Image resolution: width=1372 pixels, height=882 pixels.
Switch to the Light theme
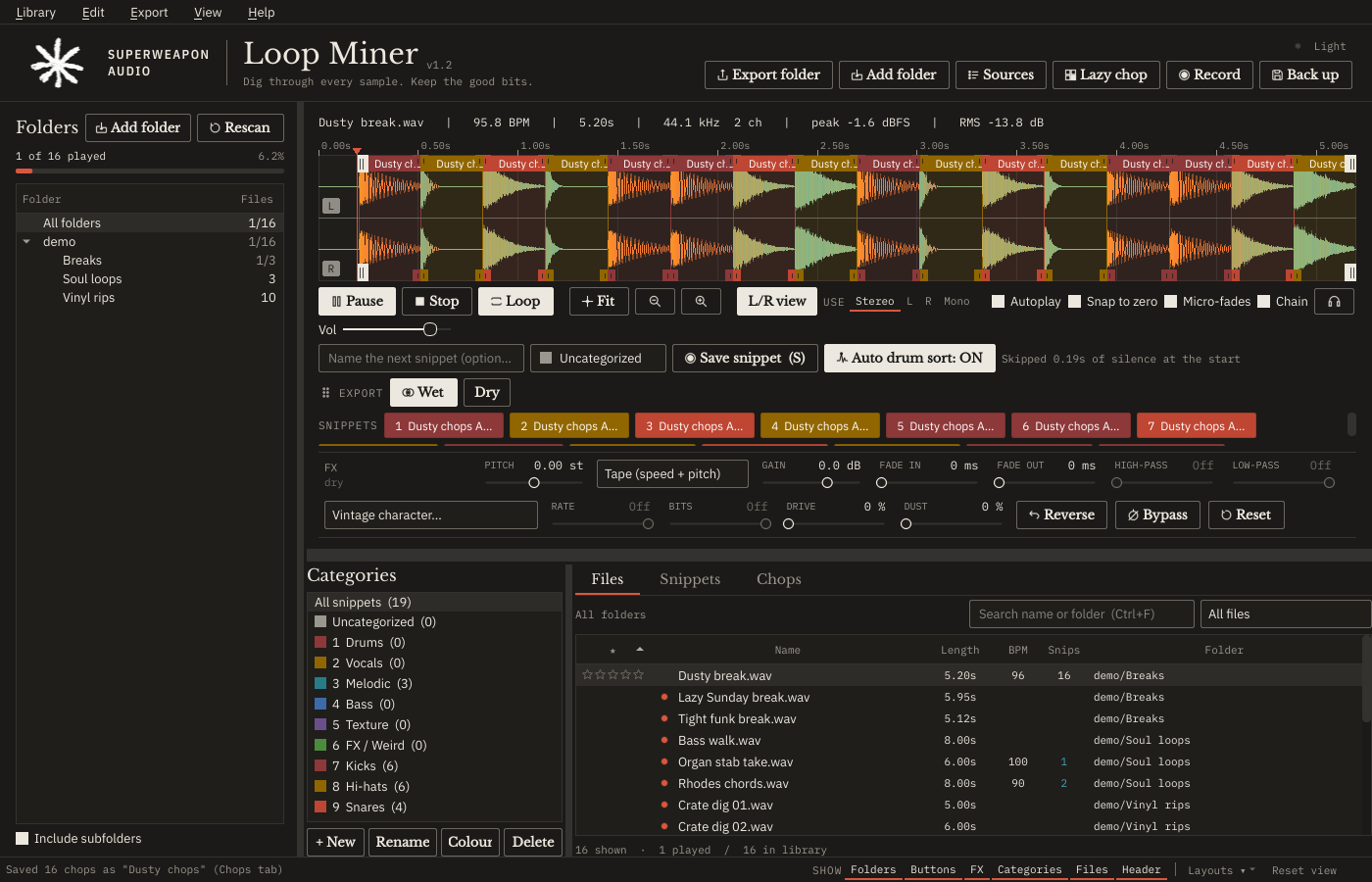[x=1321, y=46]
